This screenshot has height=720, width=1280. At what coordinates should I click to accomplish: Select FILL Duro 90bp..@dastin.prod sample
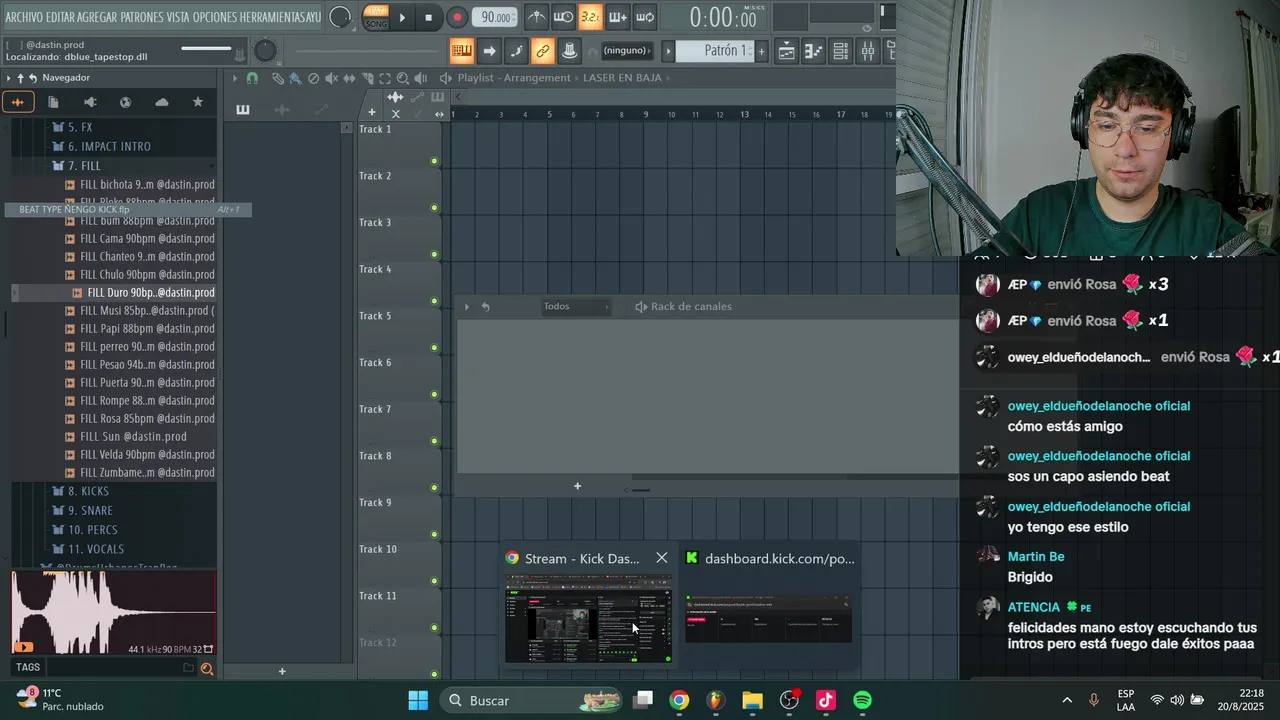[x=150, y=293]
